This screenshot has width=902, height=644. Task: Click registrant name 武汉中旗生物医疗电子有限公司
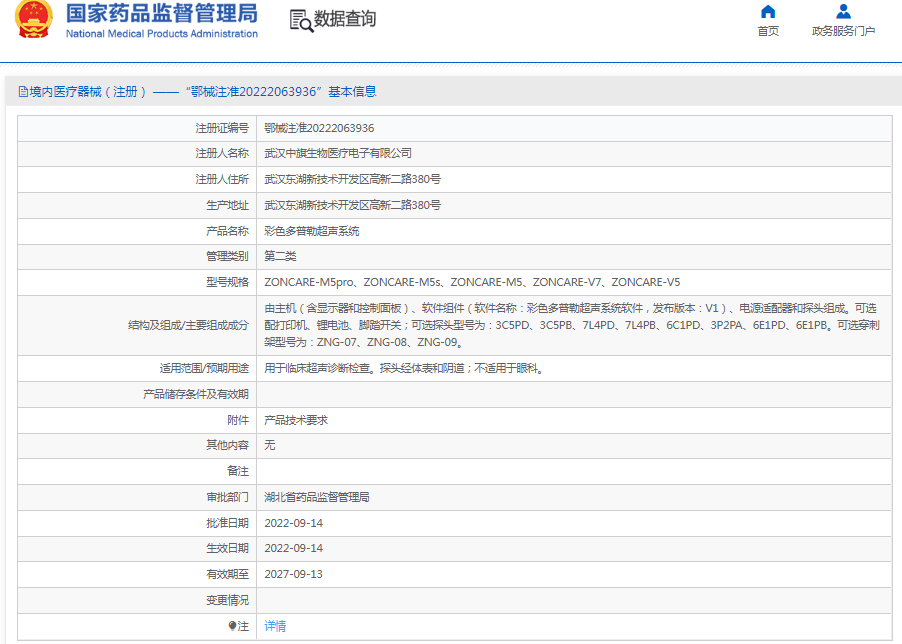338,154
